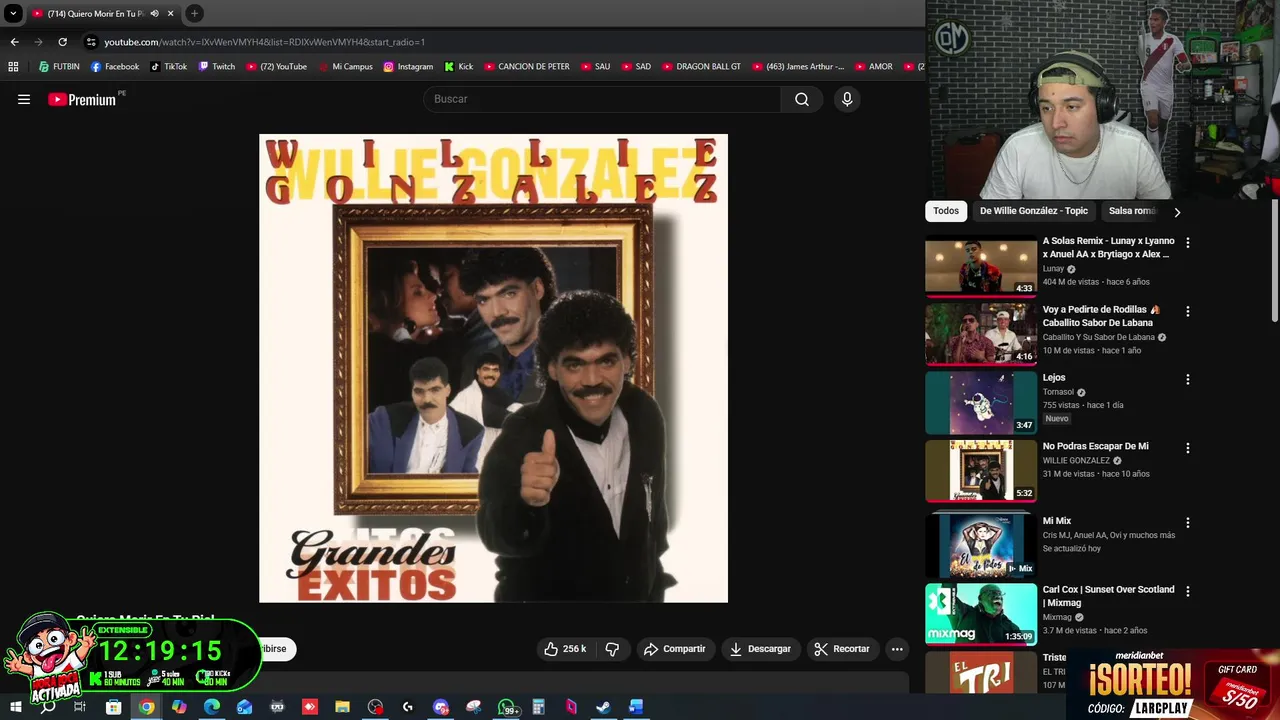
Task: Show more filter chips with right arrow
Action: click(1177, 212)
